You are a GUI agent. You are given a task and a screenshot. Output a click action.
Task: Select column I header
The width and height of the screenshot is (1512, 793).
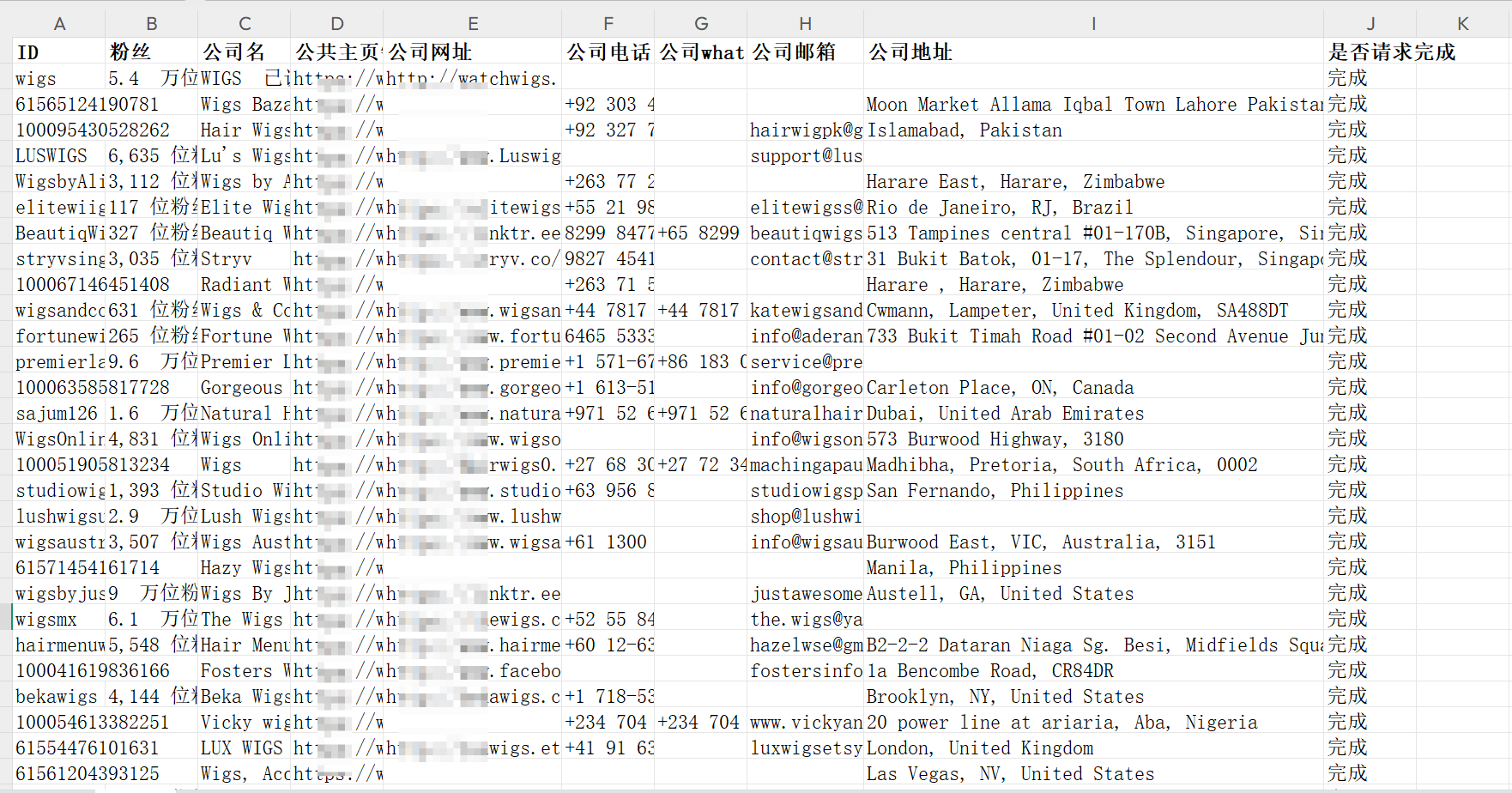[x=1093, y=24]
